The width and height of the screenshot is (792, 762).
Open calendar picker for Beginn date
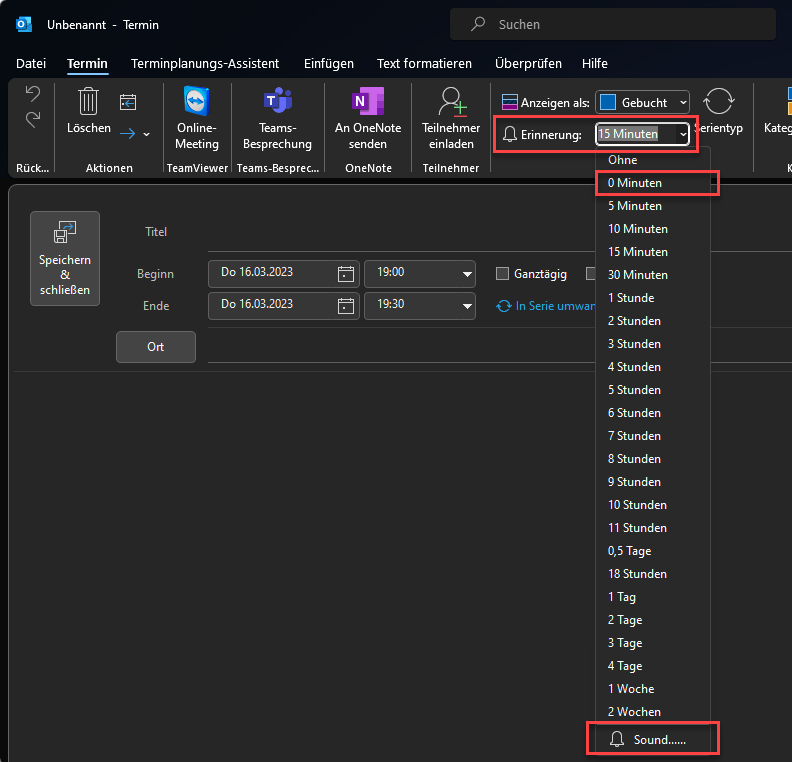346,274
